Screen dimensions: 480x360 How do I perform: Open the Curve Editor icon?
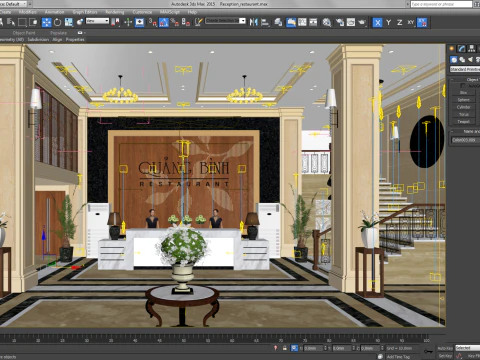pos(302,22)
